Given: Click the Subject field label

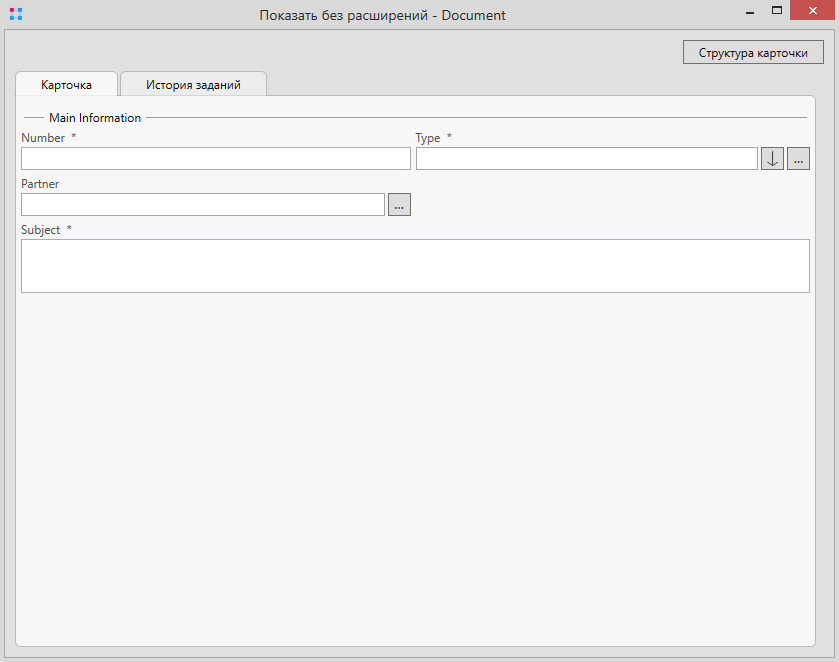Looking at the screenshot, I should (x=41, y=230).
